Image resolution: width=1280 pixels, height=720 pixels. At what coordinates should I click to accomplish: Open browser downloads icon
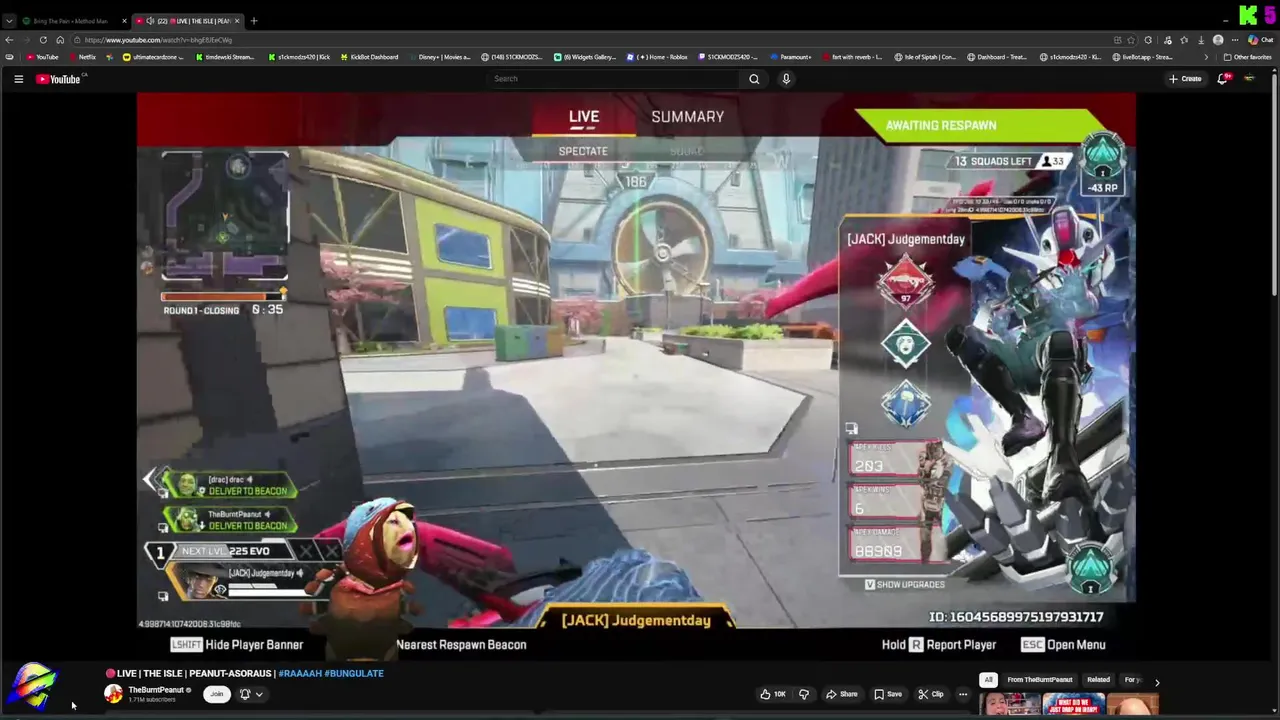(1201, 40)
